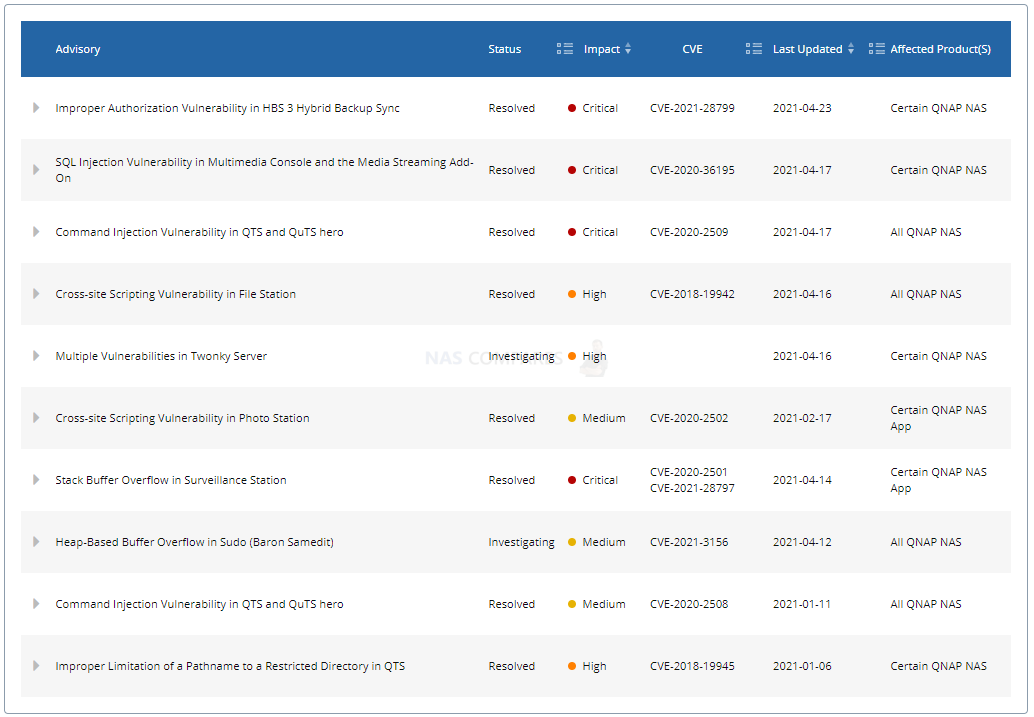The height and width of the screenshot is (717, 1034).
Task: Expand the Multiple Vulnerabilities in Twonky Server row
Action: [x=36, y=356]
